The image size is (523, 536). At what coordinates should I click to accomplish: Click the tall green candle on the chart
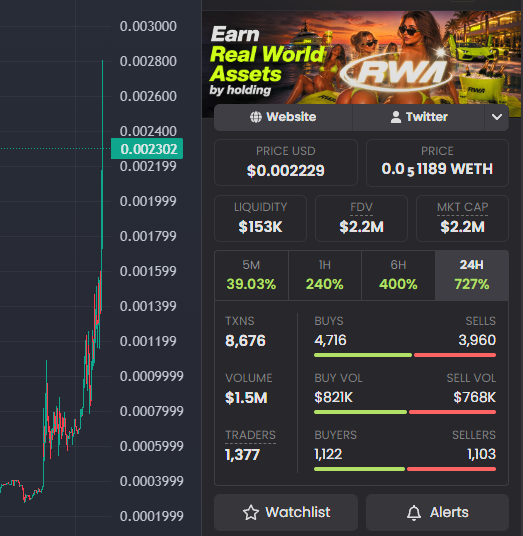pyautogui.click(x=102, y=154)
